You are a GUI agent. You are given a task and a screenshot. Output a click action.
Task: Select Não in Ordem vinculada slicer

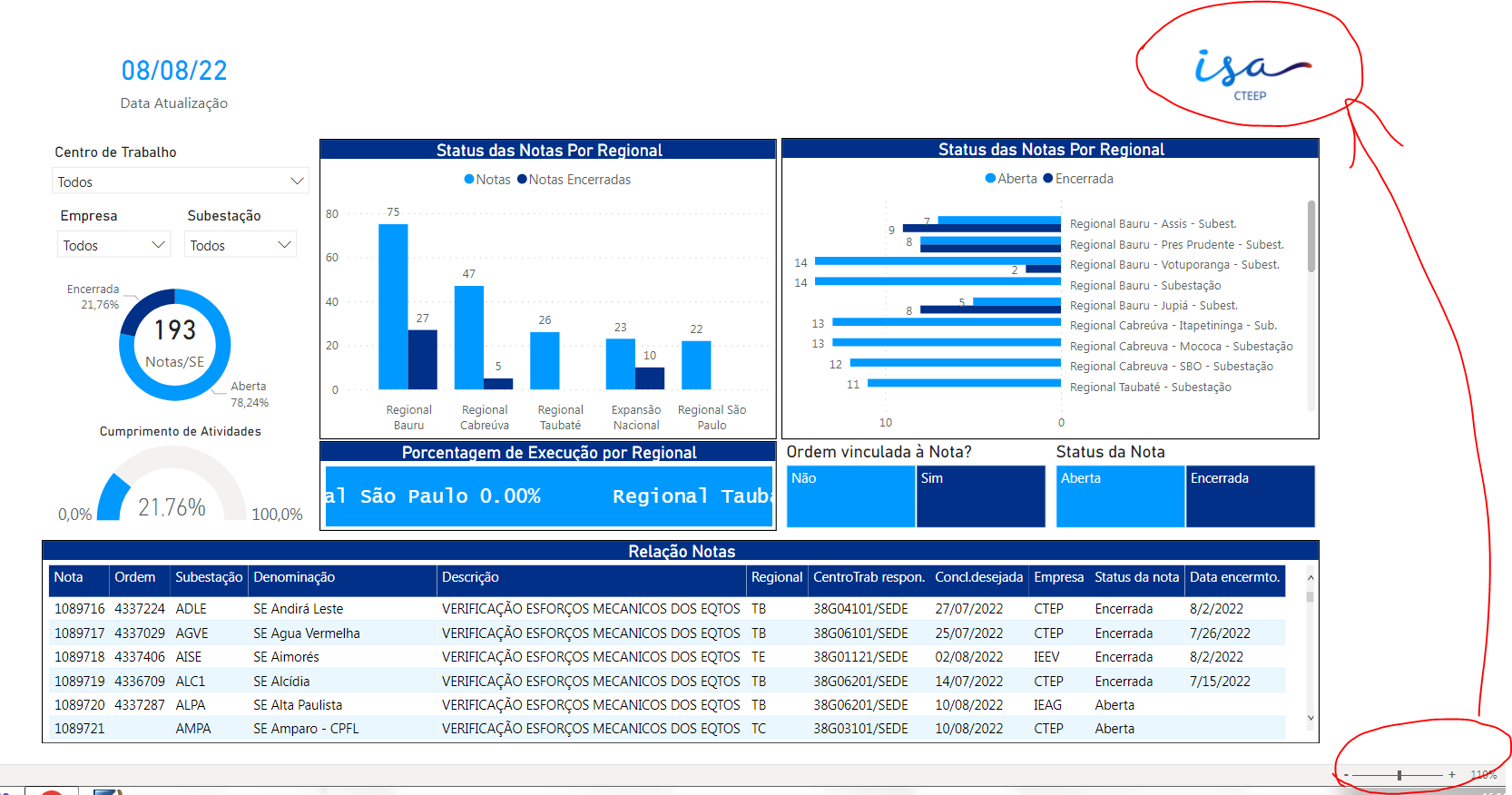click(850, 496)
